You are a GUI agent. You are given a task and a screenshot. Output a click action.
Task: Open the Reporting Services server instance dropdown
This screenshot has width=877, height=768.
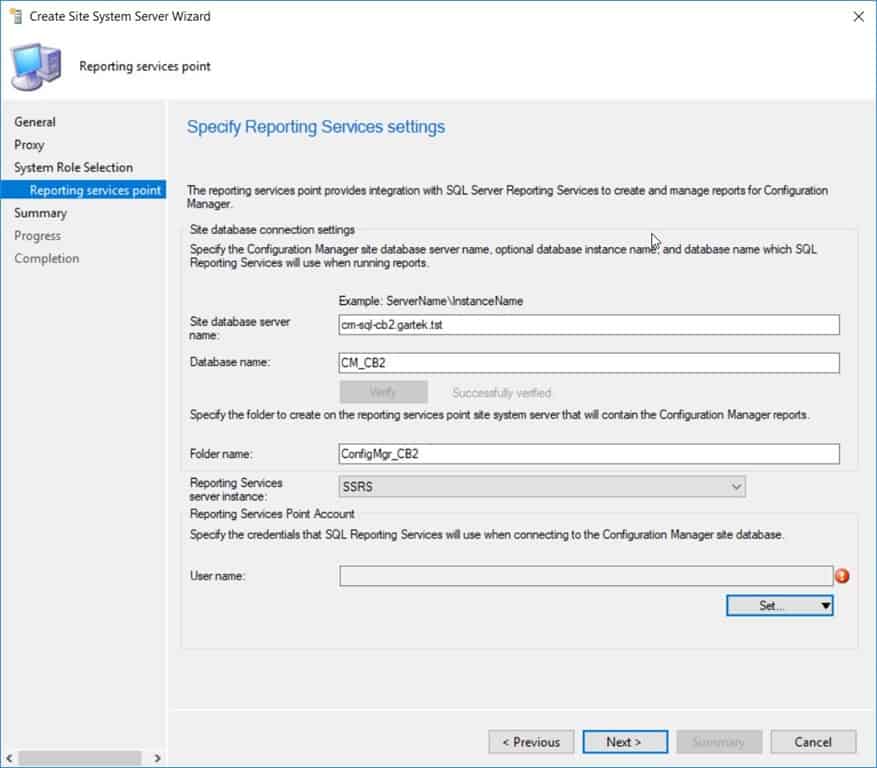tap(738, 486)
